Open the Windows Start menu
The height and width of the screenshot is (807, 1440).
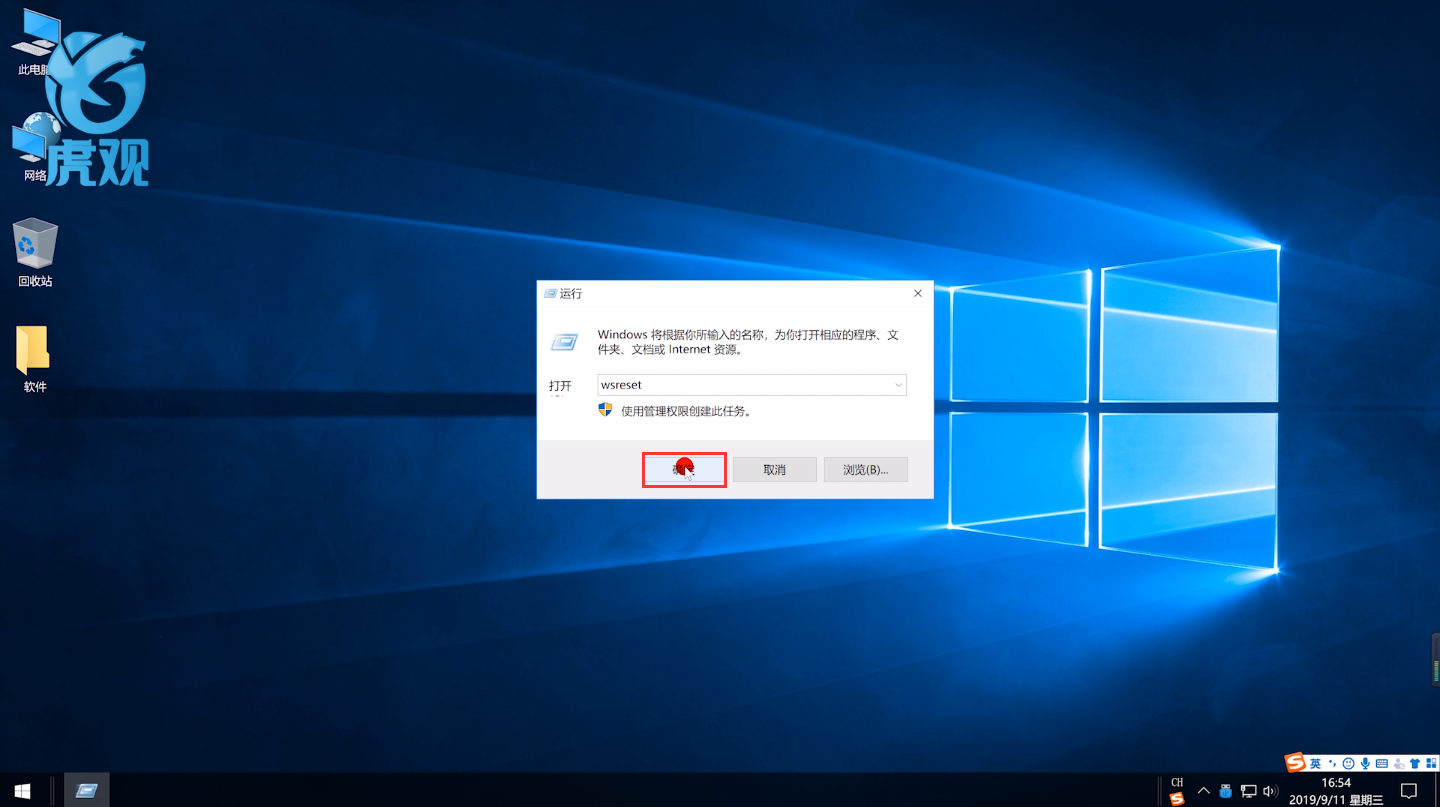[22, 791]
